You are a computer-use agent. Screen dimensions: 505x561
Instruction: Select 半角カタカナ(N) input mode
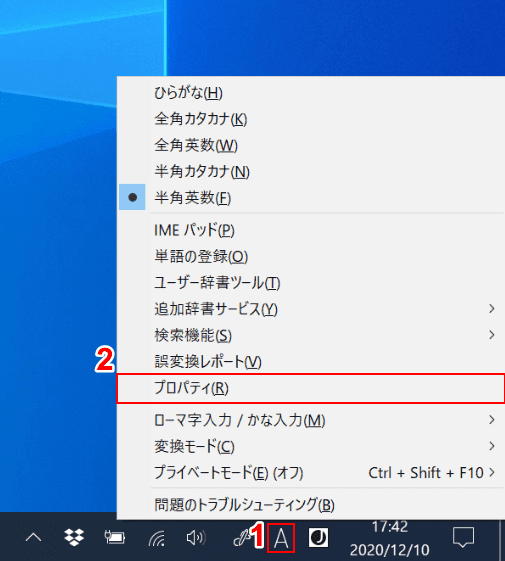(311, 171)
